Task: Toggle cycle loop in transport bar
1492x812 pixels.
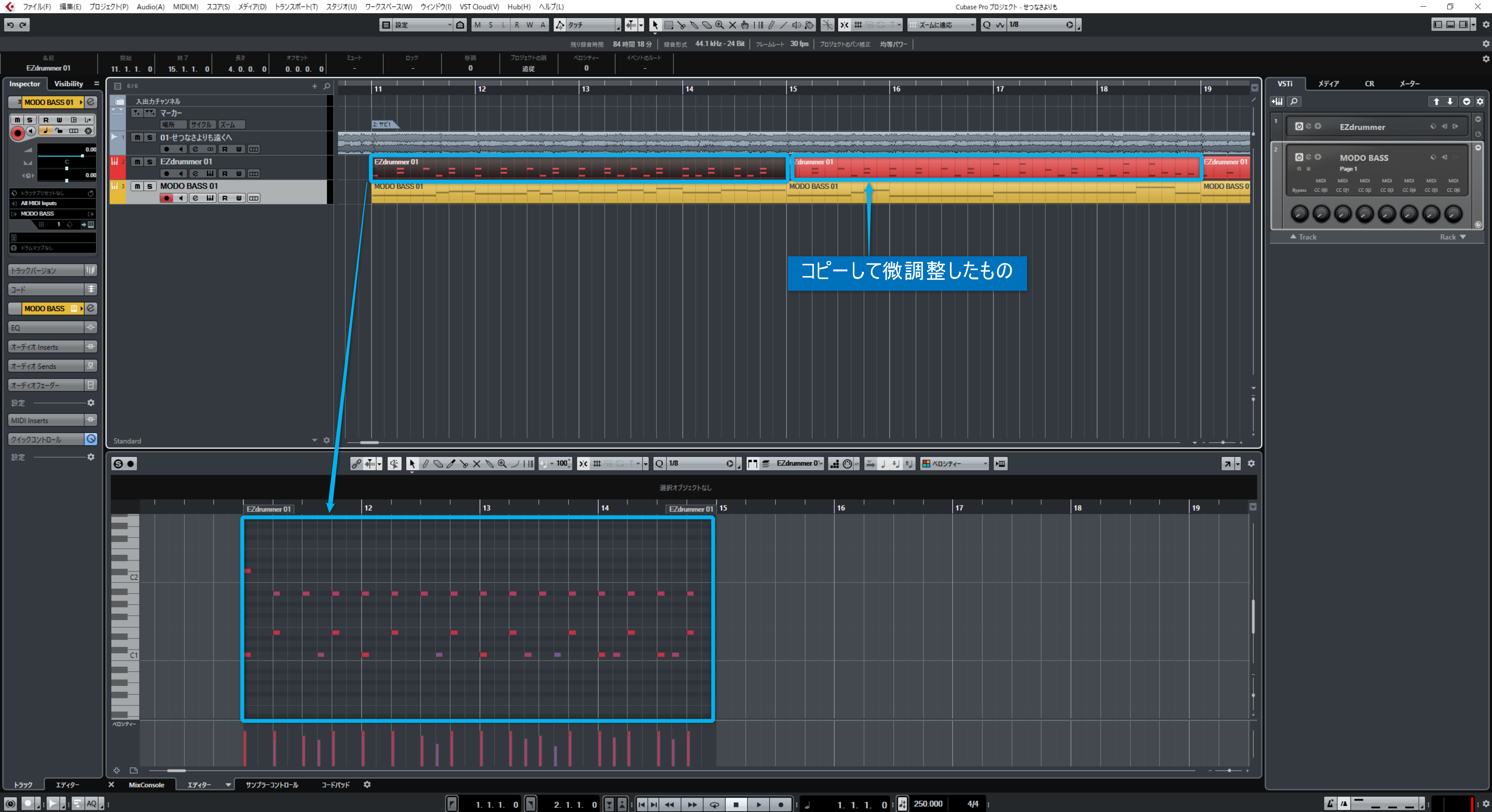Action: click(714, 805)
